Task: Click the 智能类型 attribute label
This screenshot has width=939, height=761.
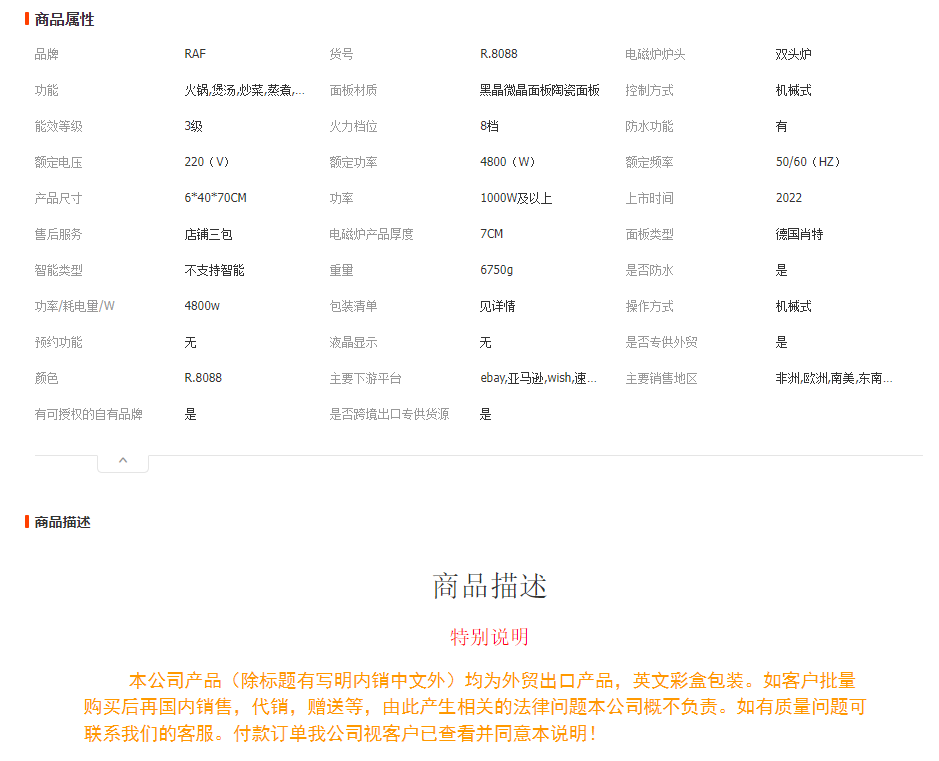Action: pos(59,271)
